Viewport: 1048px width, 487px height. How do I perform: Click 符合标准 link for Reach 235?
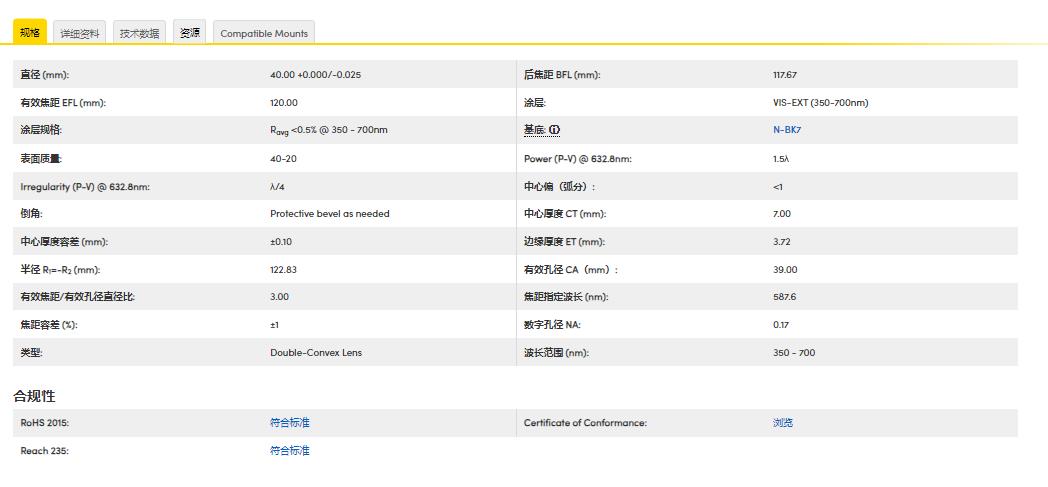290,451
